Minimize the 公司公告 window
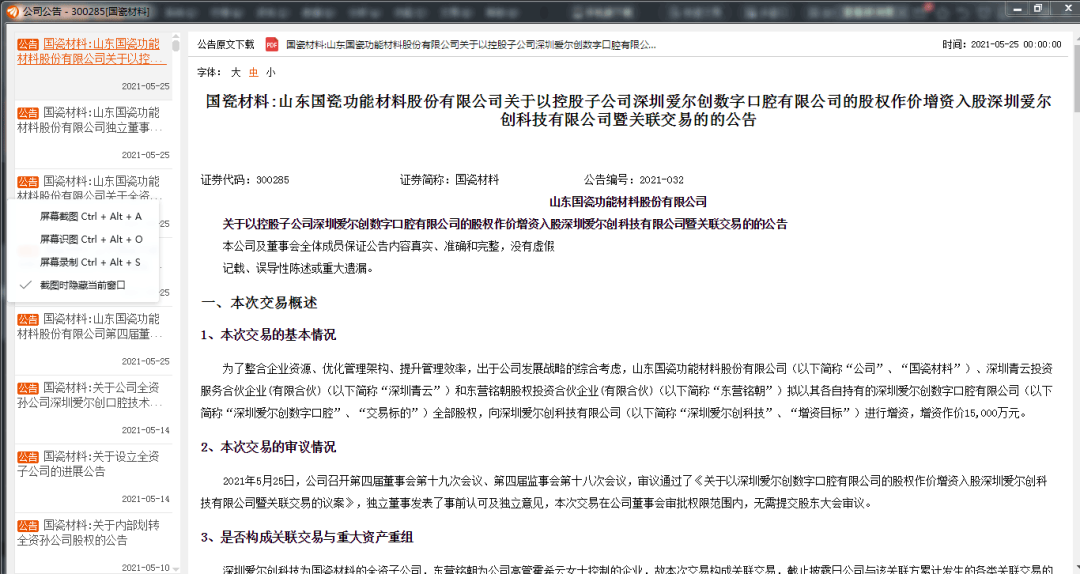The width and height of the screenshot is (1080, 574). [1018, 9]
